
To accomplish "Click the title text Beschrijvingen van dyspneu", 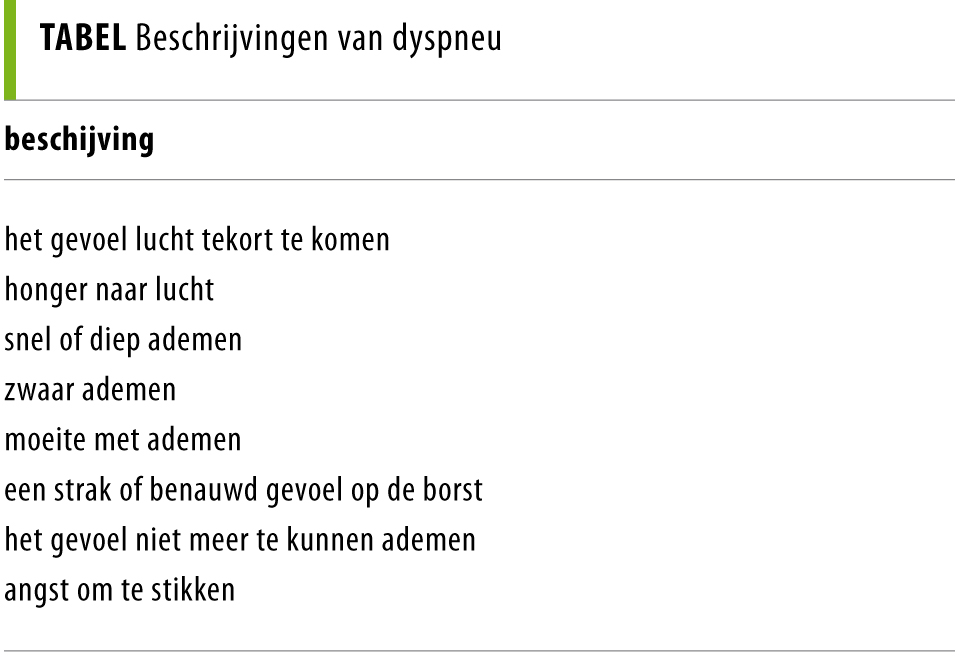I will (x=318, y=41).
